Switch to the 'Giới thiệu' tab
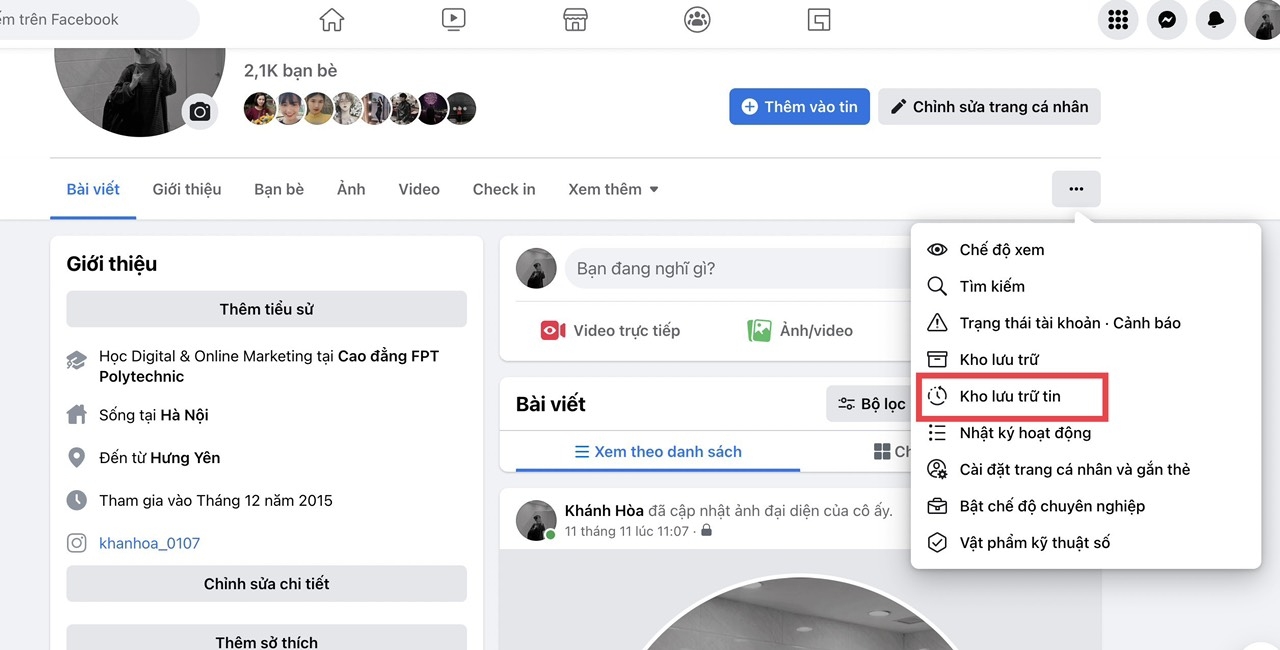Image resolution: width=1280 pixels, height=650 pixels. coord(187,189)
